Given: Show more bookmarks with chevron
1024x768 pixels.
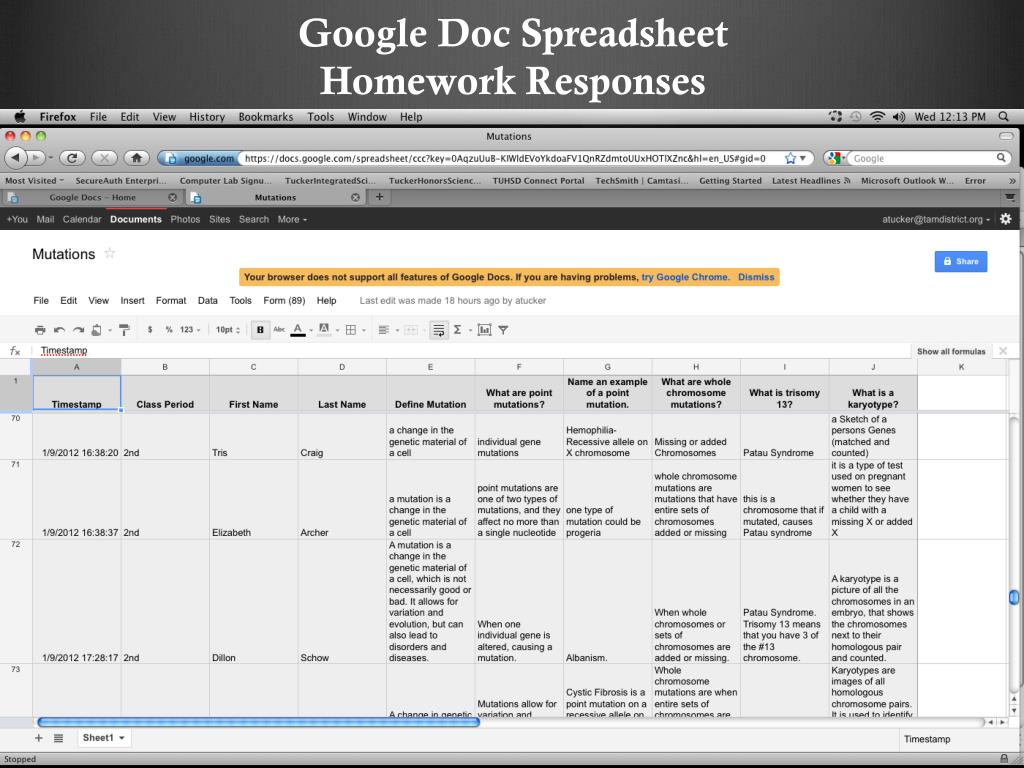Looking at the screenshot, I should 1012,181.
